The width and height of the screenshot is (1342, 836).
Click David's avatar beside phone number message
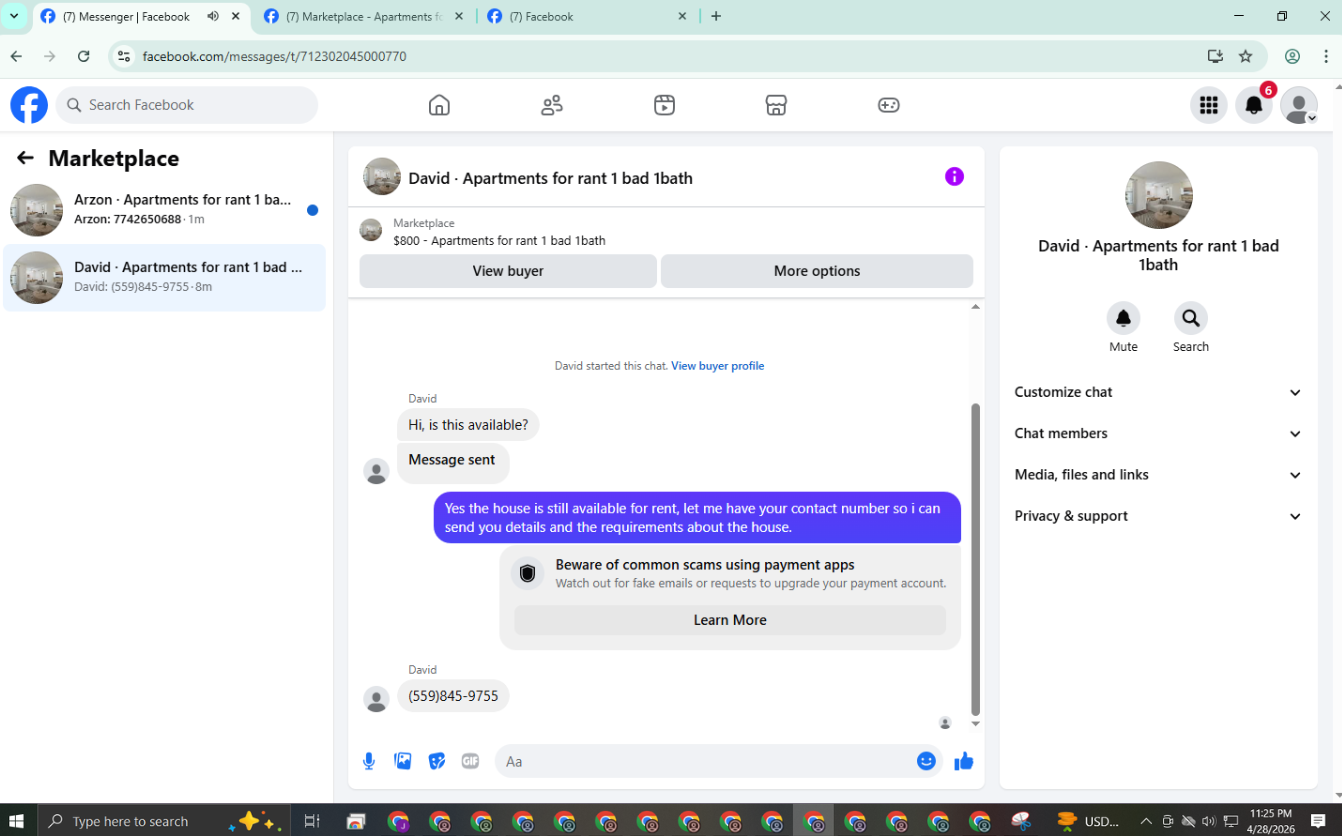tap(376, 699)
